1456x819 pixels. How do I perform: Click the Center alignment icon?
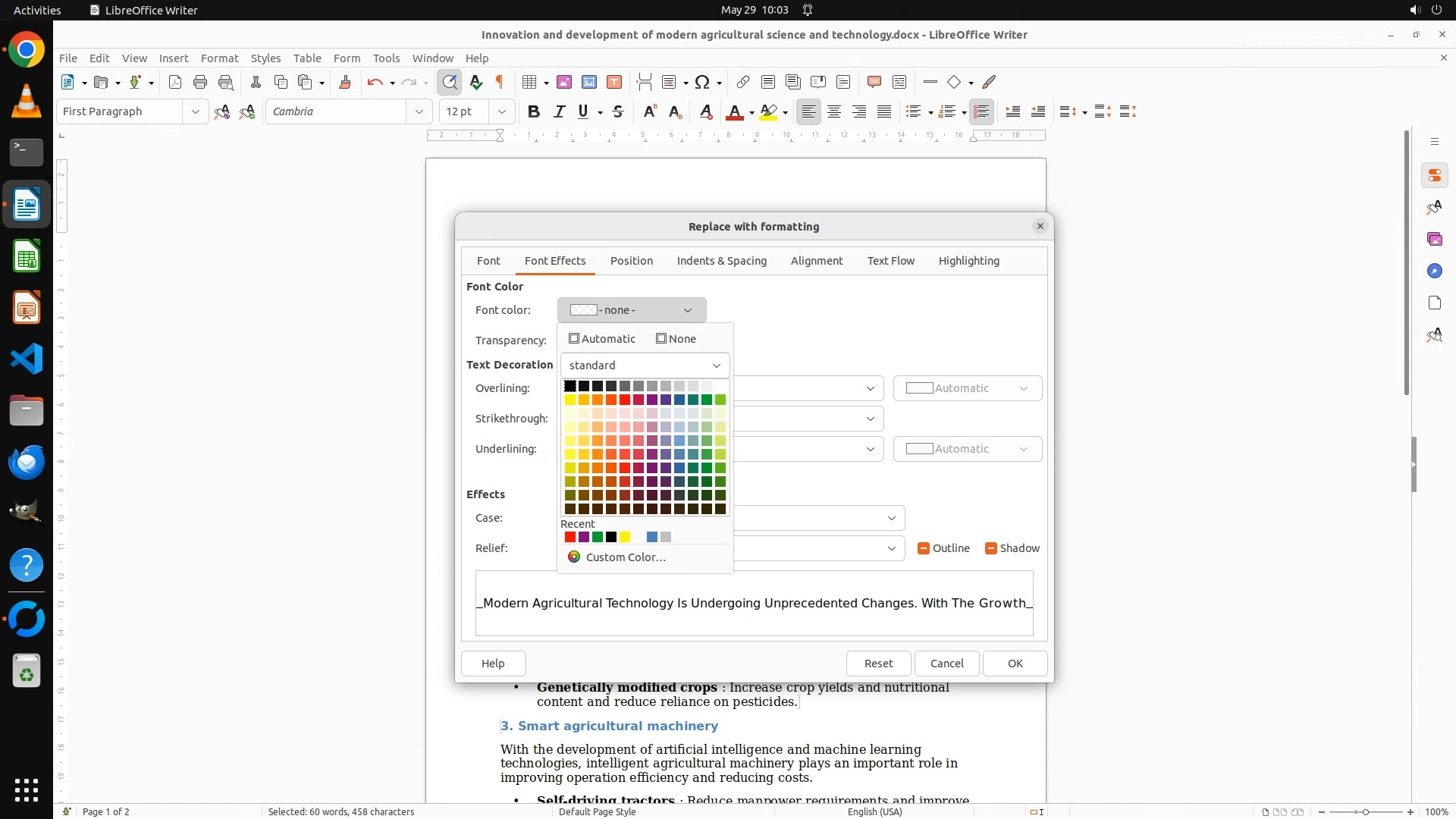pyautogui.click(x=834, y=111)
